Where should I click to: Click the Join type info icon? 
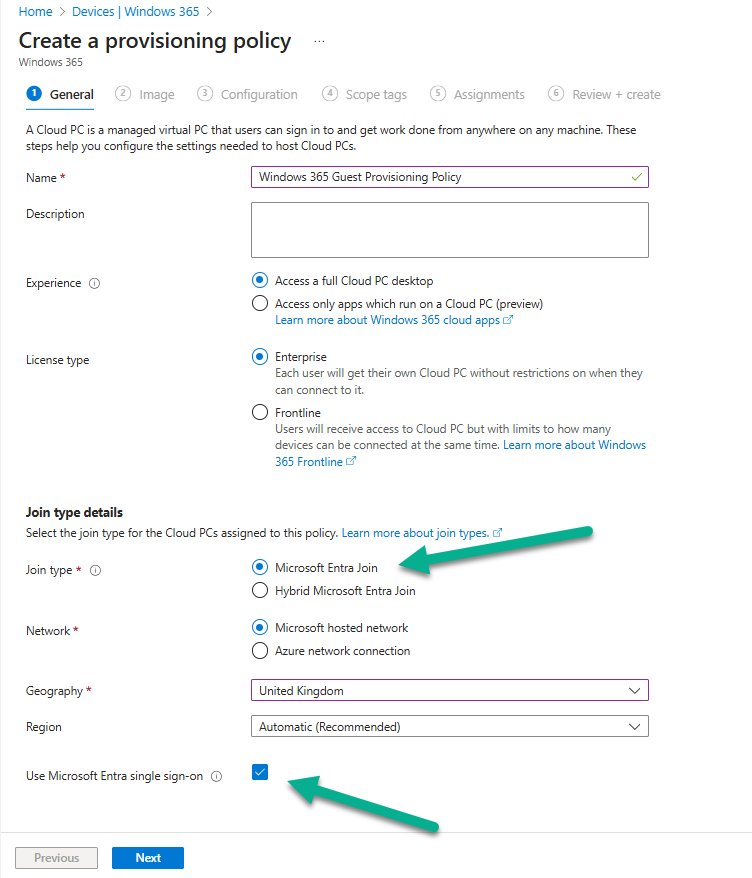pyautogui.click(x=96, y=571)
